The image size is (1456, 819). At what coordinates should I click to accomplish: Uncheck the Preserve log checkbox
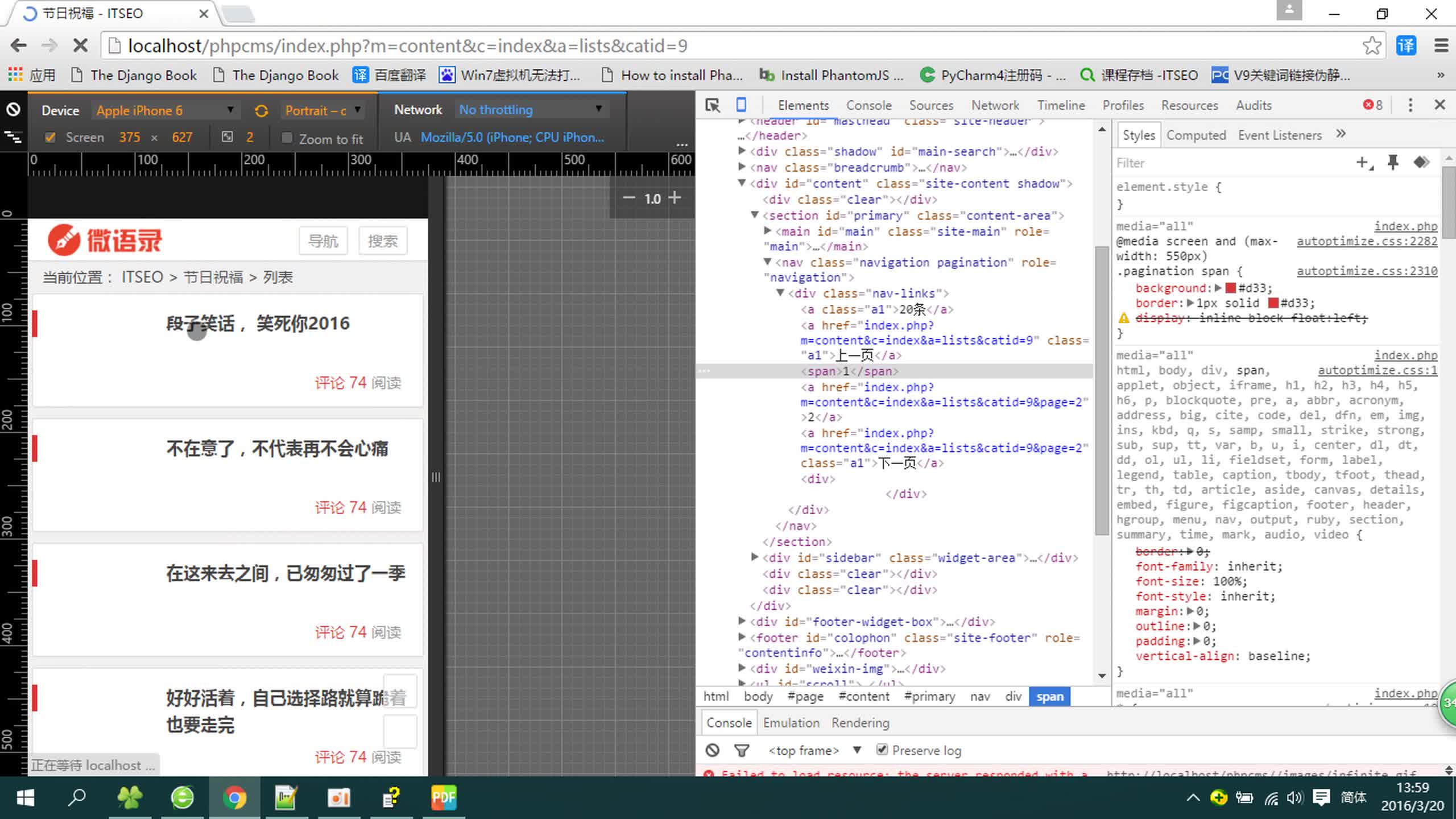coord(882,750)
